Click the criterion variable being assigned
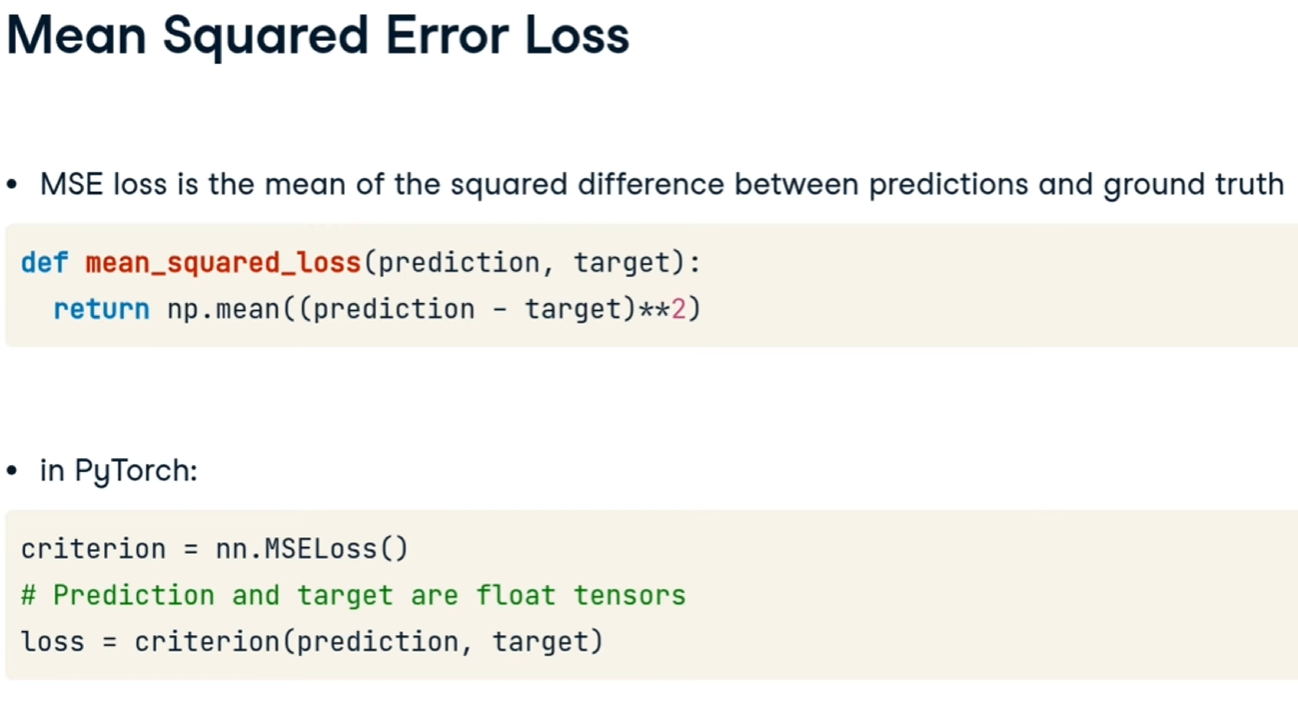Viewport: 1298px width, 705px height. click(x=93, y=549)
